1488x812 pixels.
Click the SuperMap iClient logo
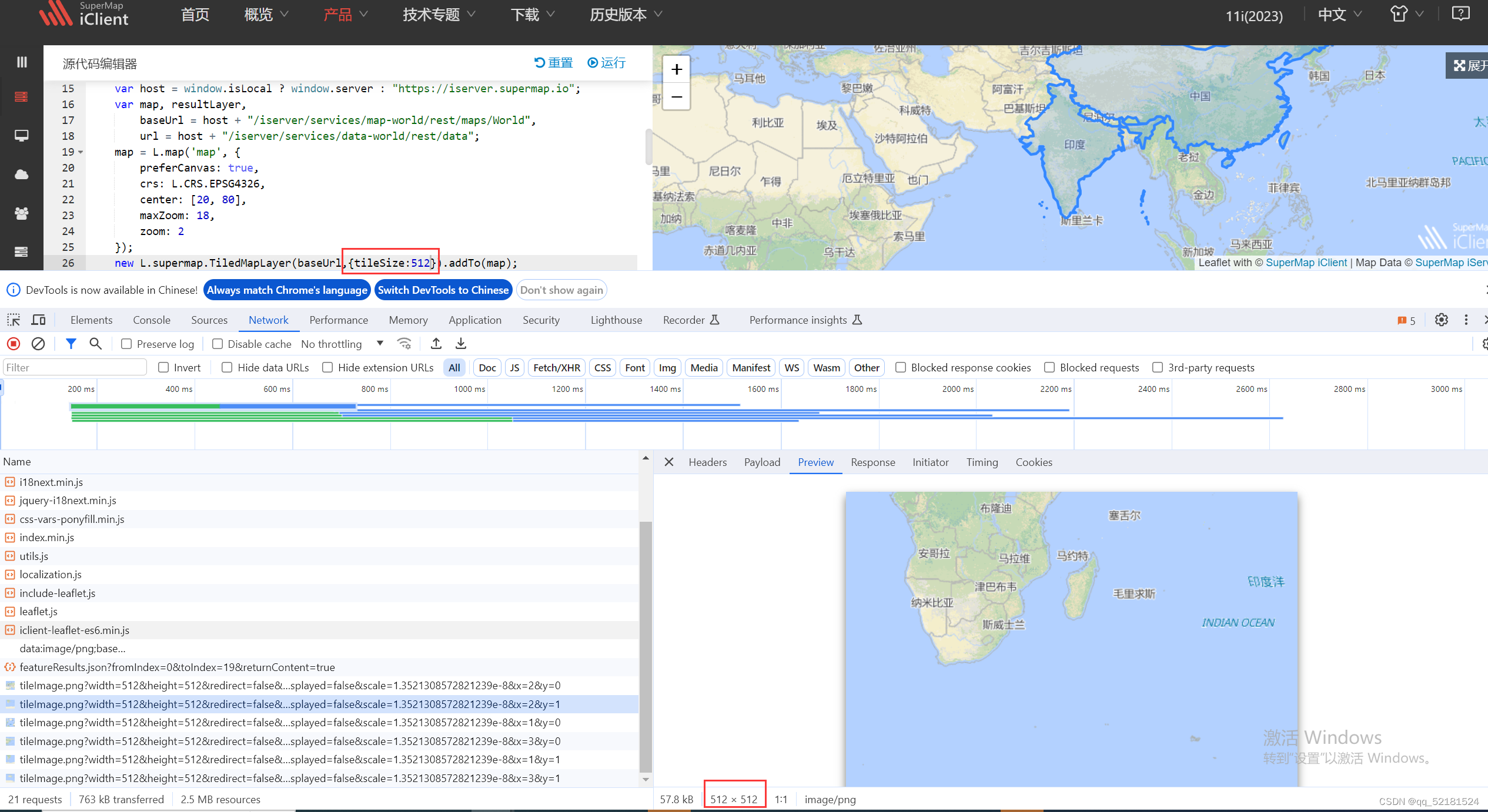coord(84,14)
